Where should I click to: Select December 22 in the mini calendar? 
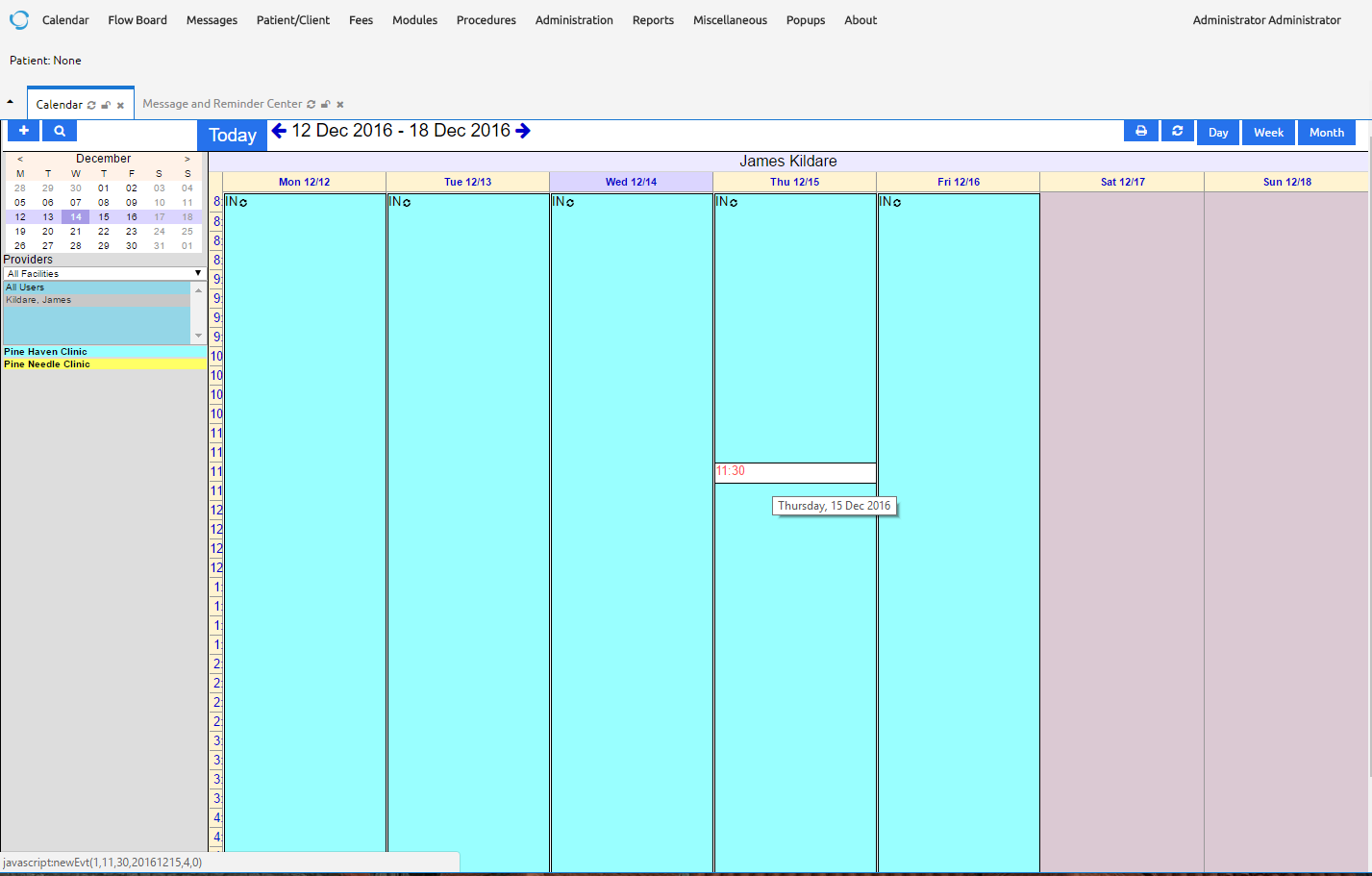pyautogui.click(x=104, y=232)
